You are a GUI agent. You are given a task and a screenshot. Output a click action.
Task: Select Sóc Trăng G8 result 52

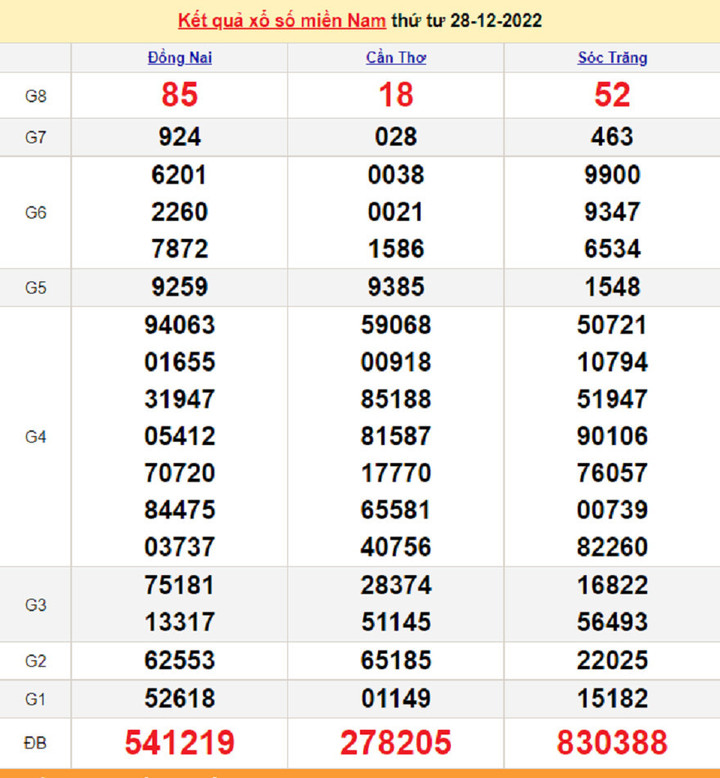tap(612, 95)
